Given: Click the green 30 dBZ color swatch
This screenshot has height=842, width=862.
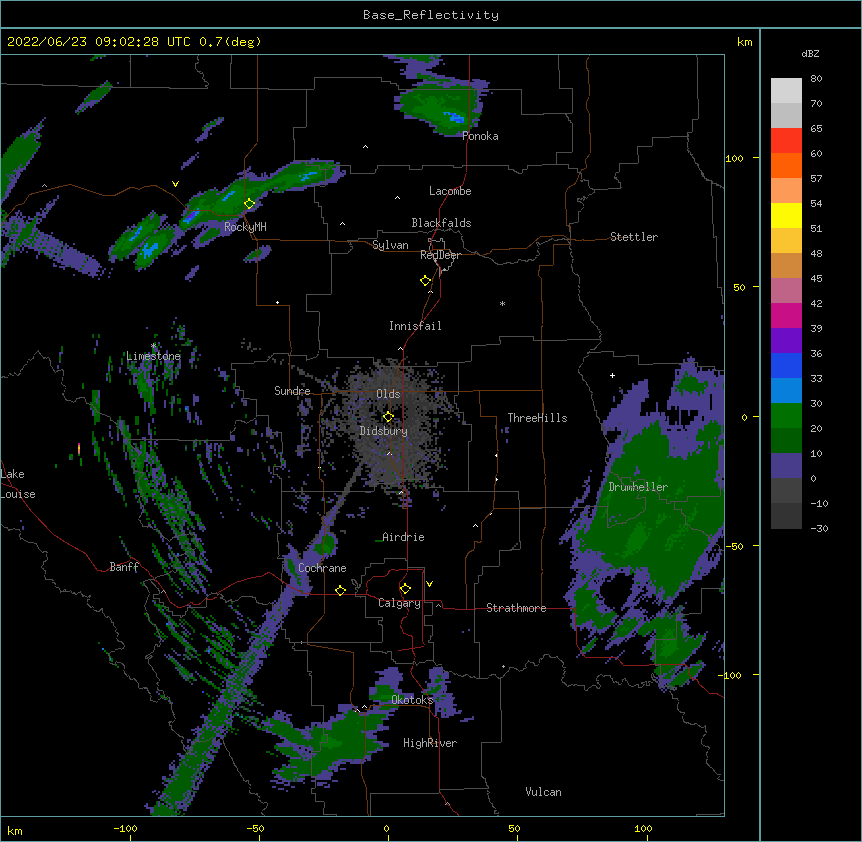Looking at the screenshot, I should pyautogui.click(x=786, y=416).
